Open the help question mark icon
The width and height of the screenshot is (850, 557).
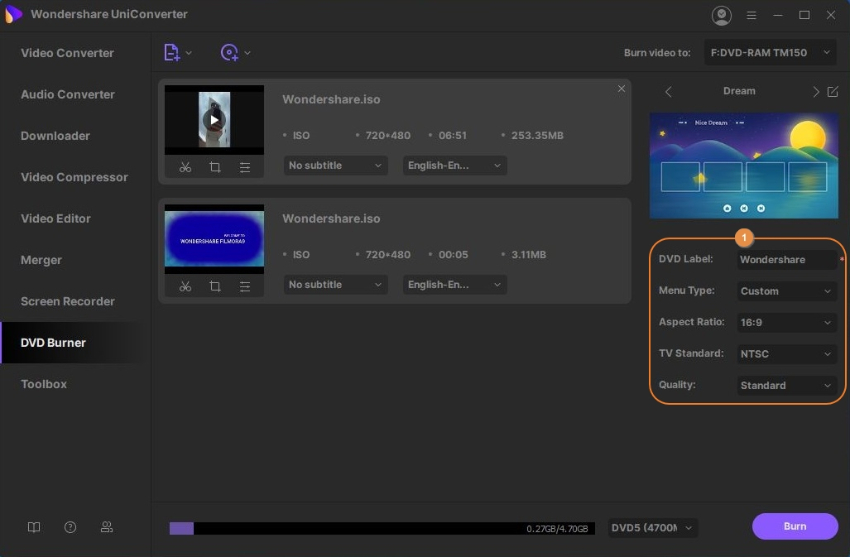[70, 527]
